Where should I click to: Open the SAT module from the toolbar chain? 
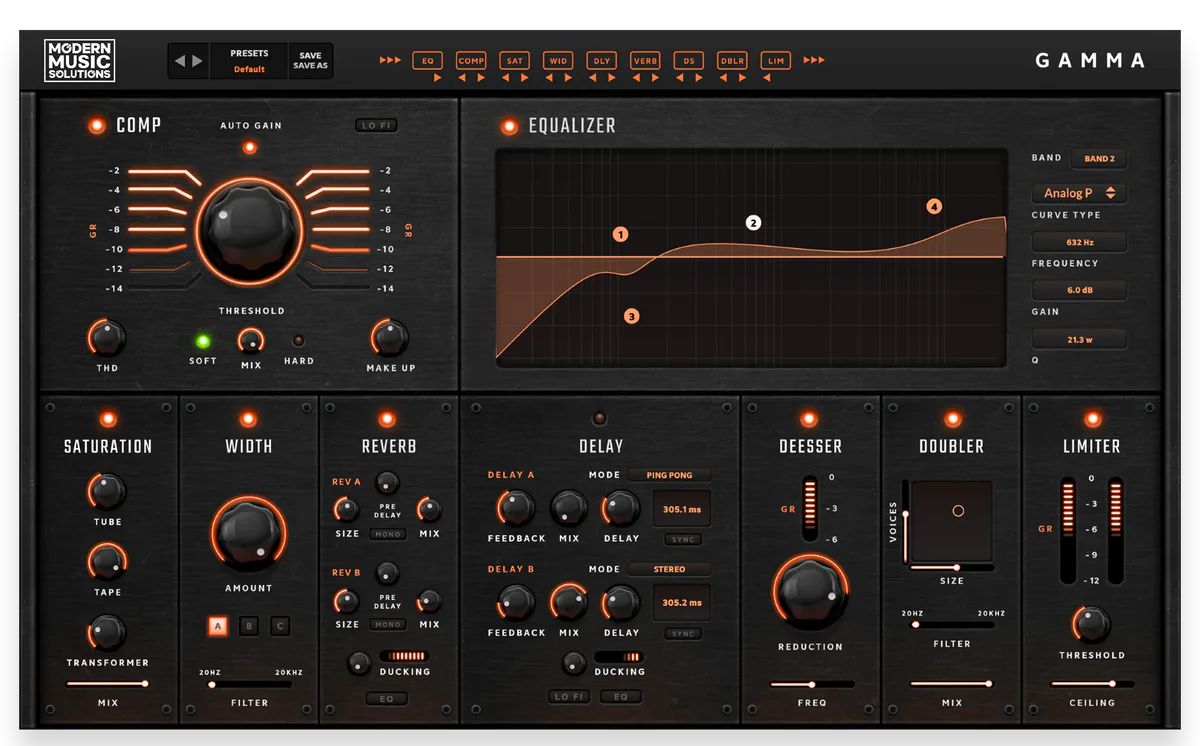point(514,60)
